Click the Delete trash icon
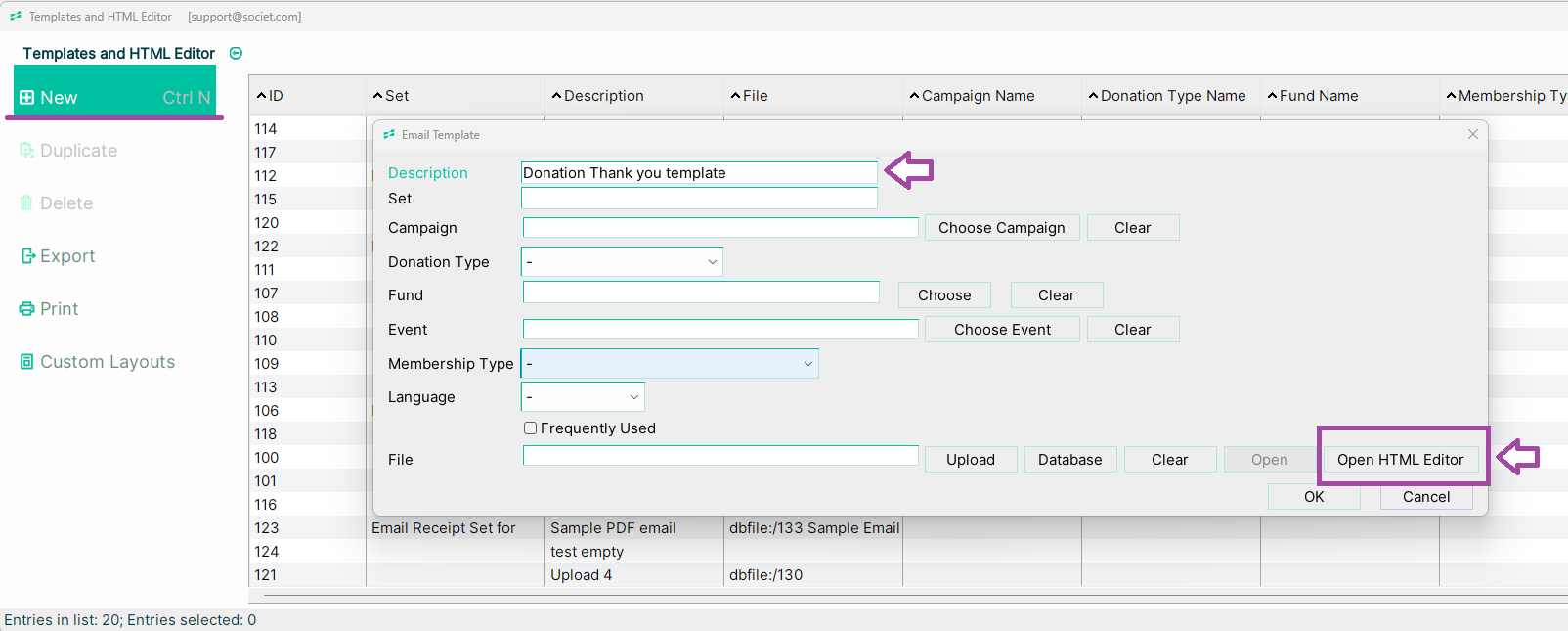This screenshot has width=1568, height=631. pyautogui.click(x=27, y=203)
